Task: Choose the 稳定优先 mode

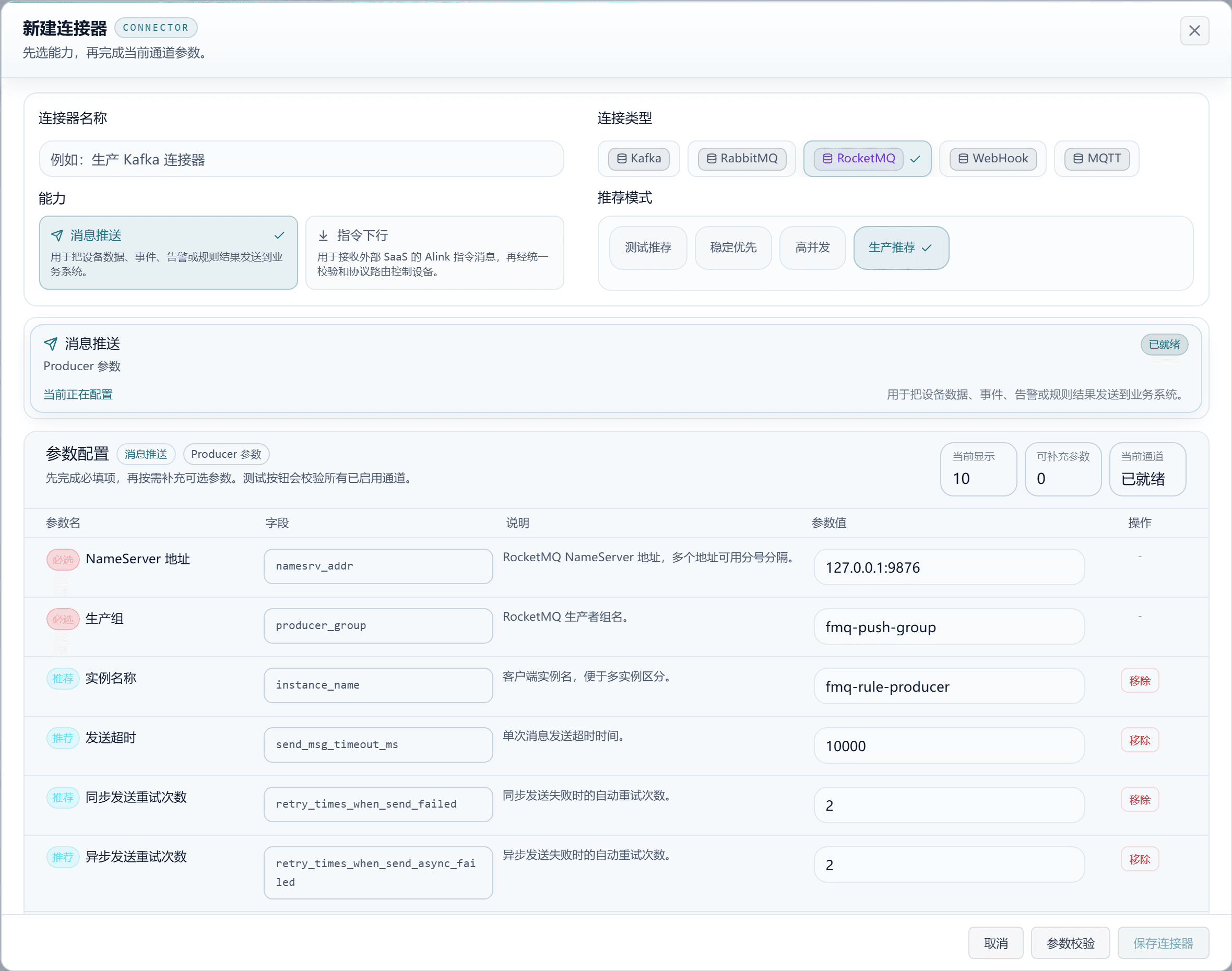Action: (733, 248)
